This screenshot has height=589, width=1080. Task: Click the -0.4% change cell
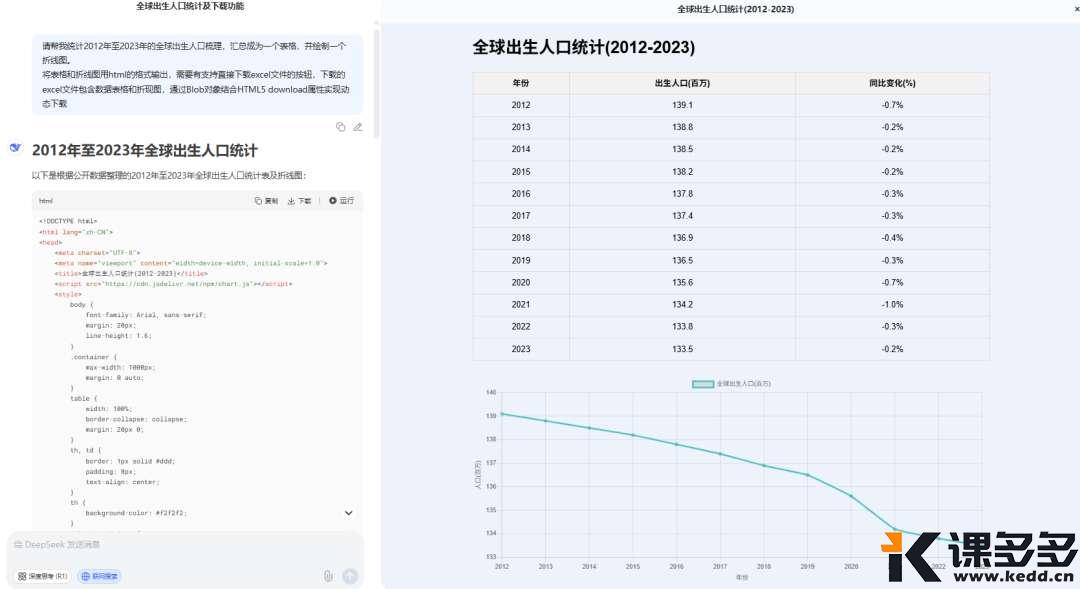tap(892, 238)
